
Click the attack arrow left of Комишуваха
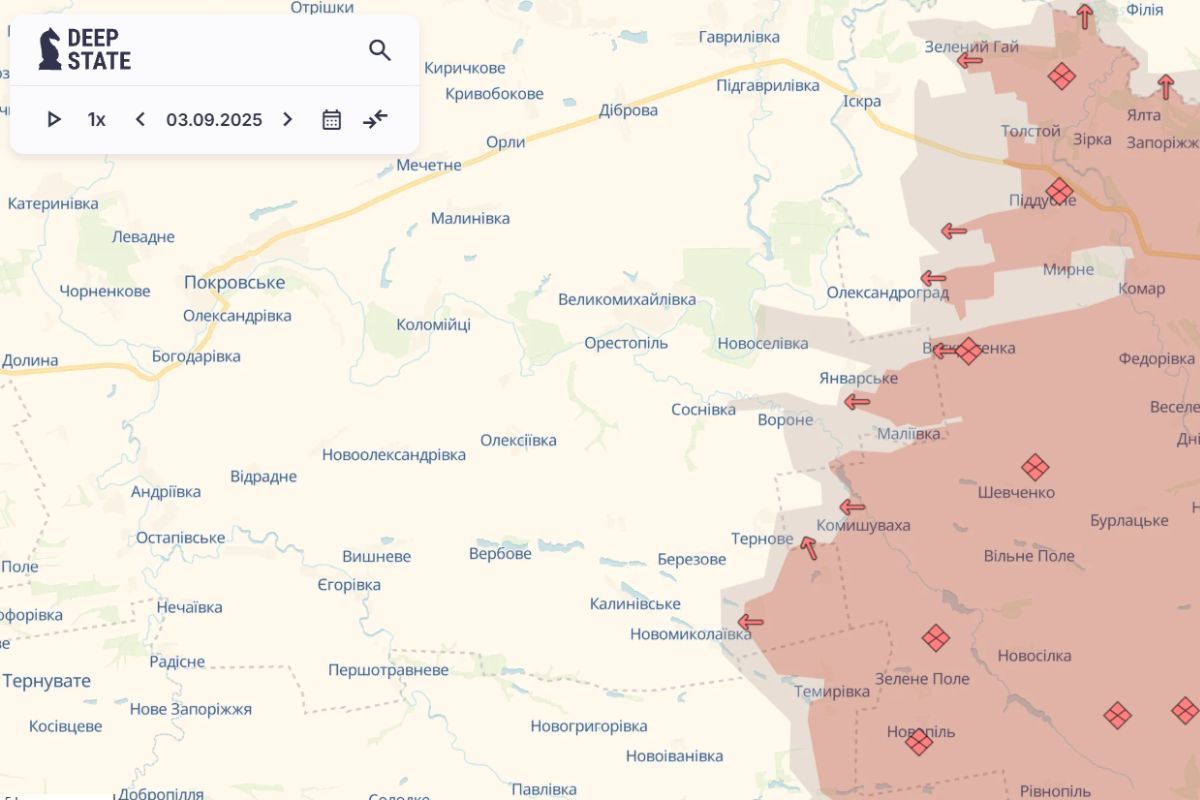852,507
